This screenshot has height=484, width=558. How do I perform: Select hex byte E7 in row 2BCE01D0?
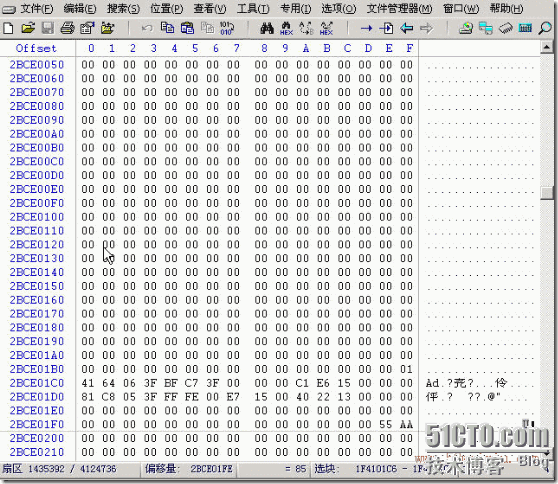[x=233, y=397]
